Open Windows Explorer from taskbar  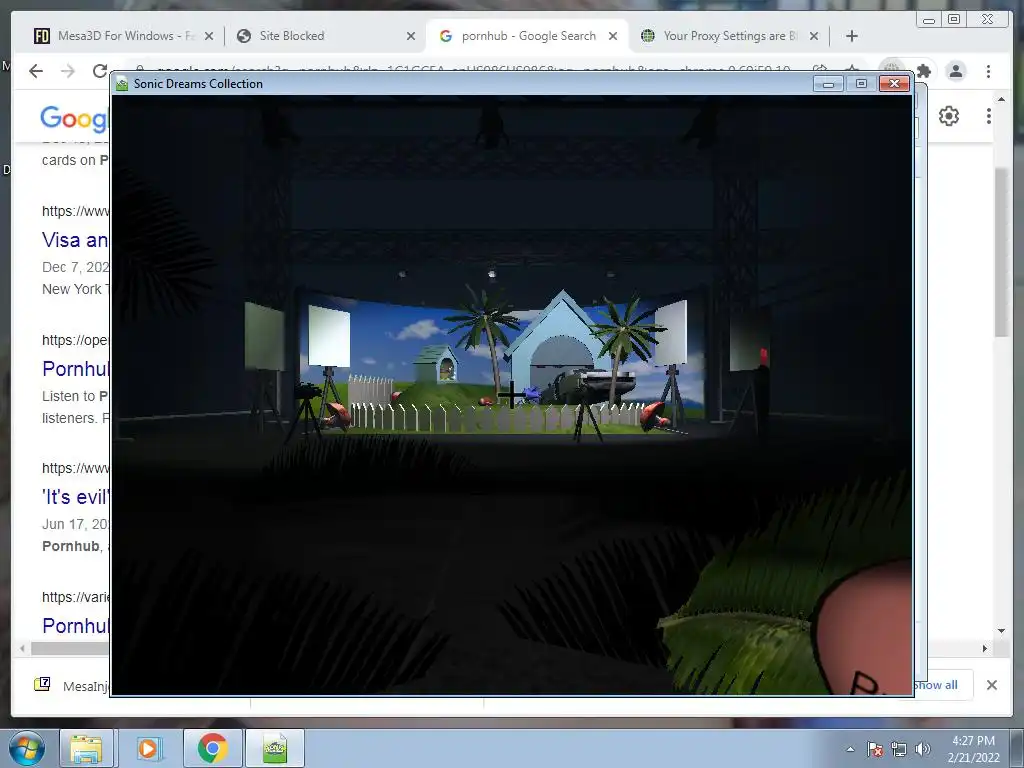pos(86,748)
